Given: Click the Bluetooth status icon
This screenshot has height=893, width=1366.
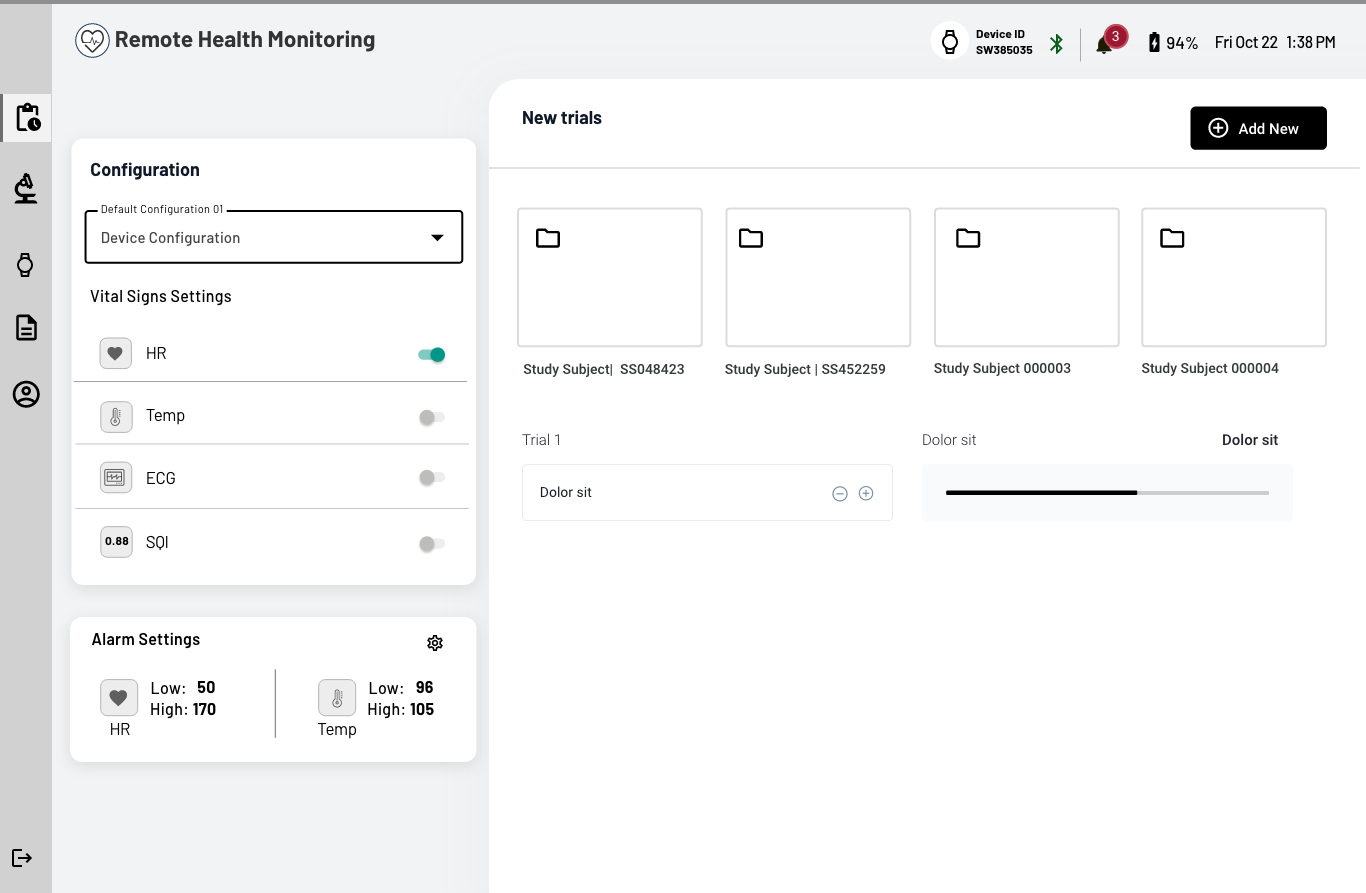Looking at the screenshot, I should pyautogui.click(x=1056, y=43).
